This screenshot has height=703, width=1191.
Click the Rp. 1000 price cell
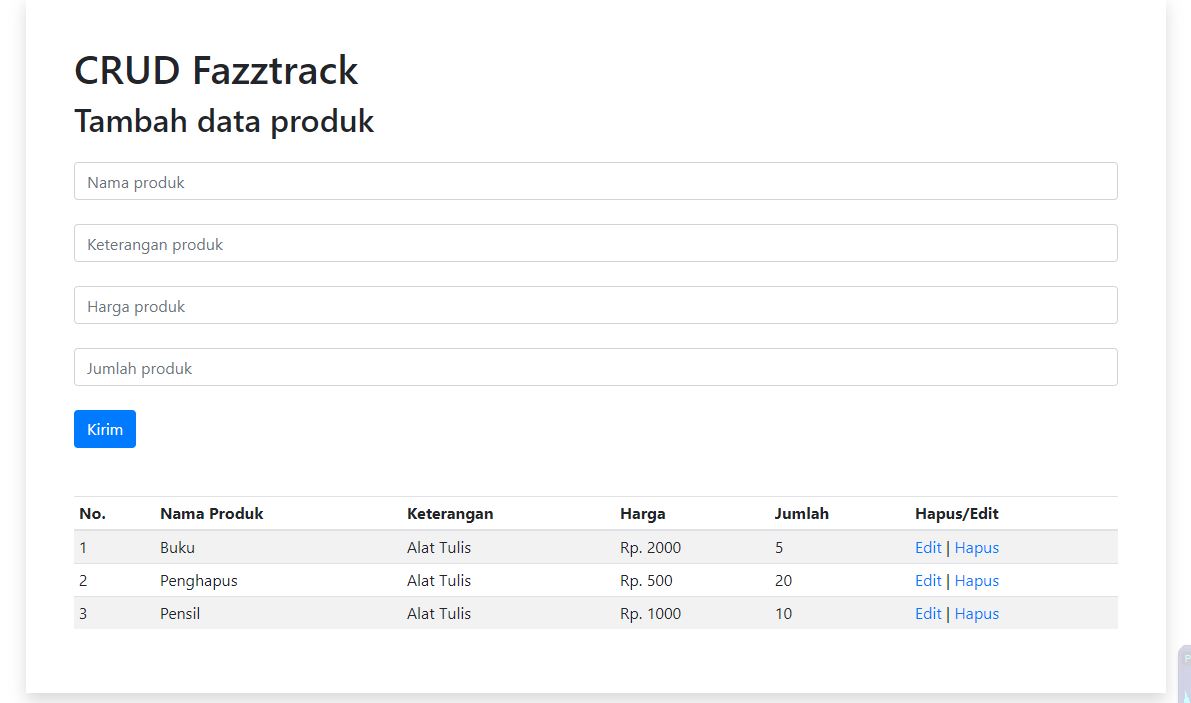tap(650, 613)
